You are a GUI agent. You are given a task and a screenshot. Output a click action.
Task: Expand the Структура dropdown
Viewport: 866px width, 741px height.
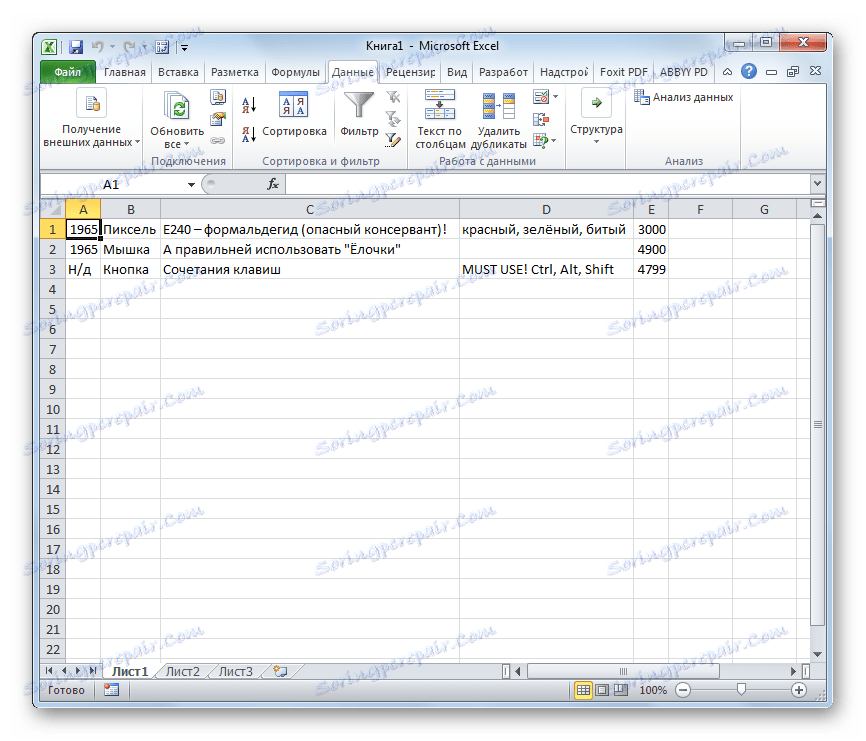(x=596, y=119)
